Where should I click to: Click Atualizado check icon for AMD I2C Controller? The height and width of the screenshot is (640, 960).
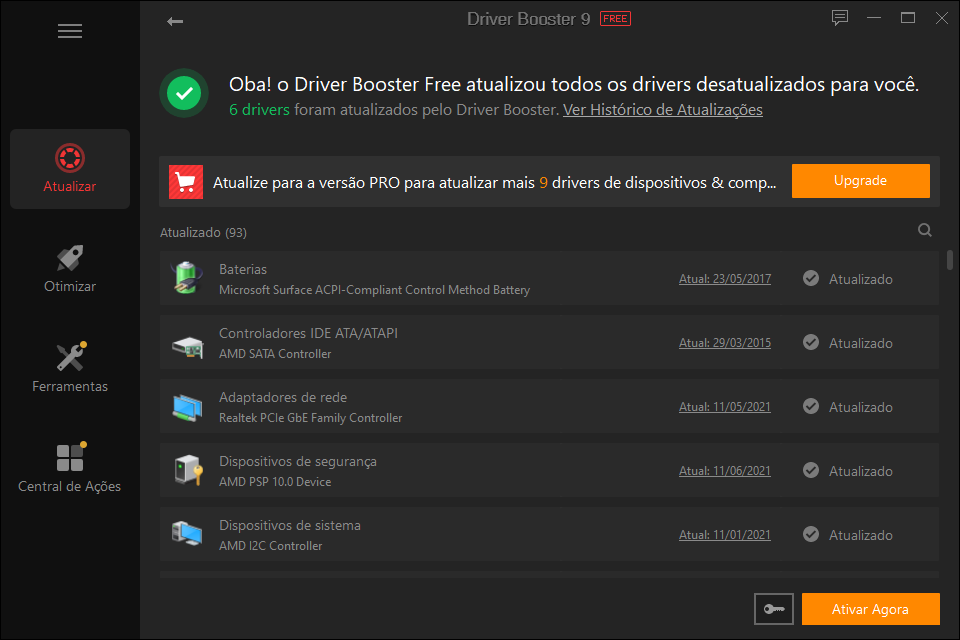[811, 535]
